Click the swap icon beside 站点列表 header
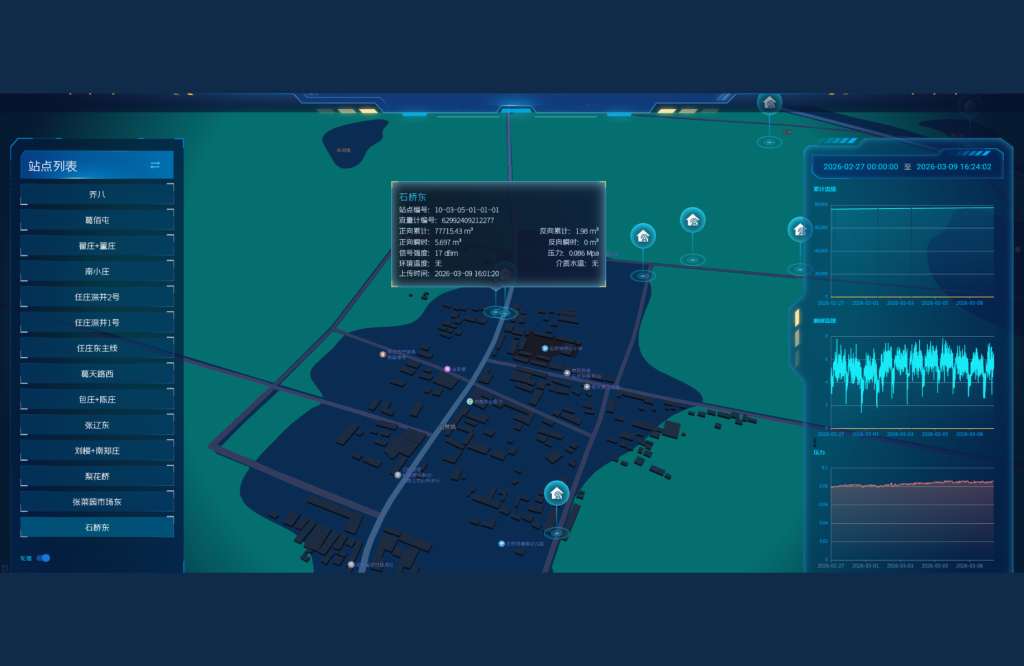This screenshot has width=1024, height=666. 155,165
